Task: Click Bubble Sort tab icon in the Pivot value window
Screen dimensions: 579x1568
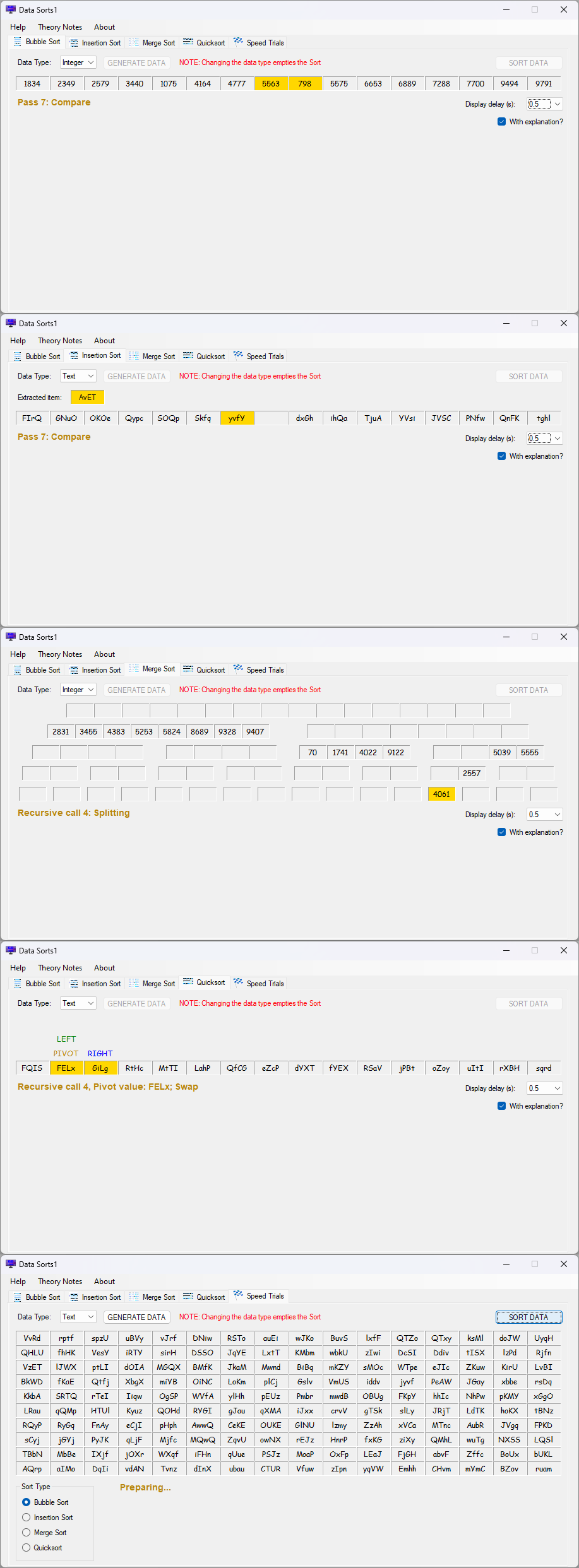Action: coord(18,984)
